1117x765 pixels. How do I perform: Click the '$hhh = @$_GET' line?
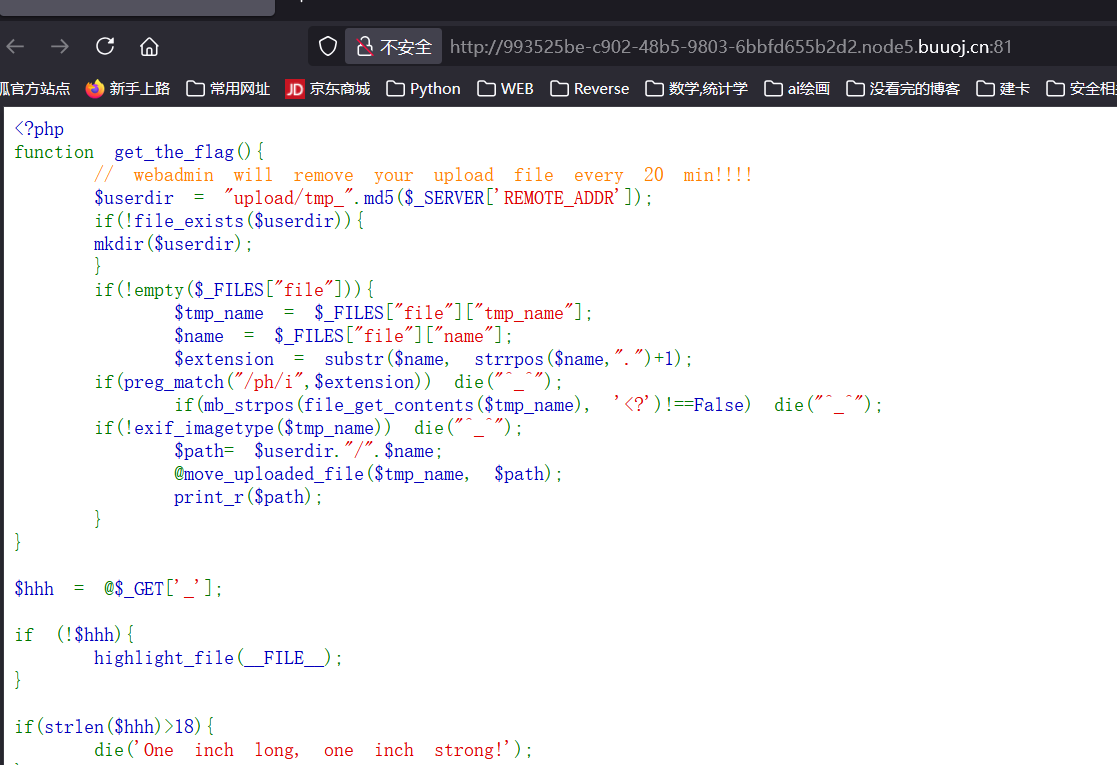pos(118,589)
